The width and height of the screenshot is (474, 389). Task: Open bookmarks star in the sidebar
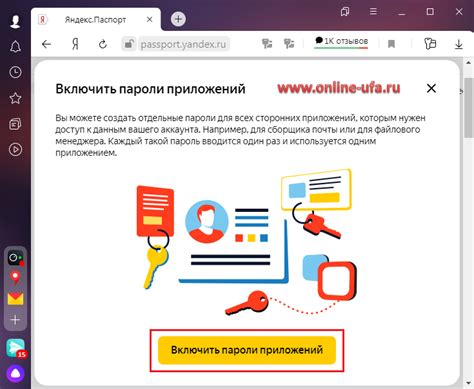point(15,98)
